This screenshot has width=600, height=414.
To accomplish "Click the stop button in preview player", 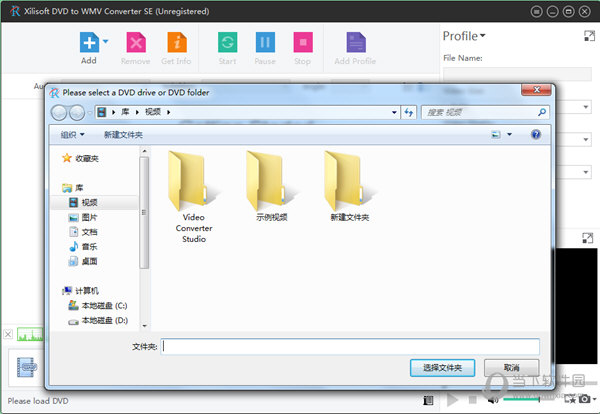I will coord(473,400).
